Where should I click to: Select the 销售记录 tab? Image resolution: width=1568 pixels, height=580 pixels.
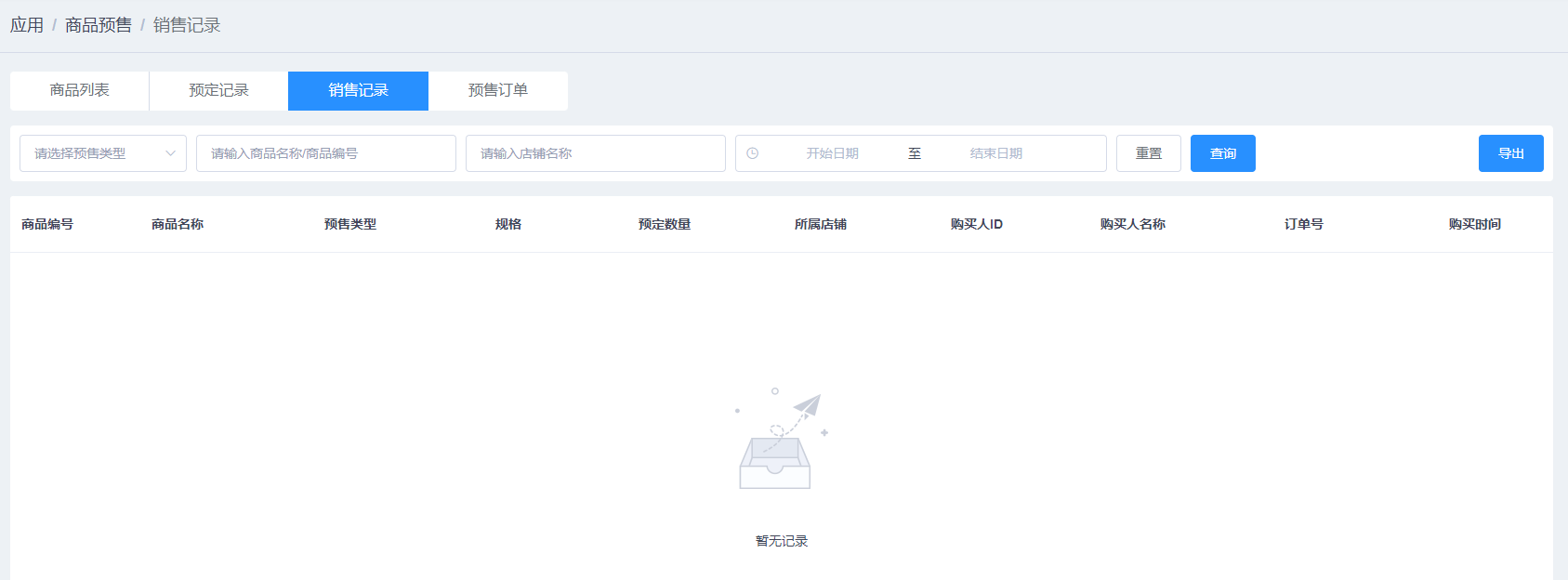click(x=359, y=90)
